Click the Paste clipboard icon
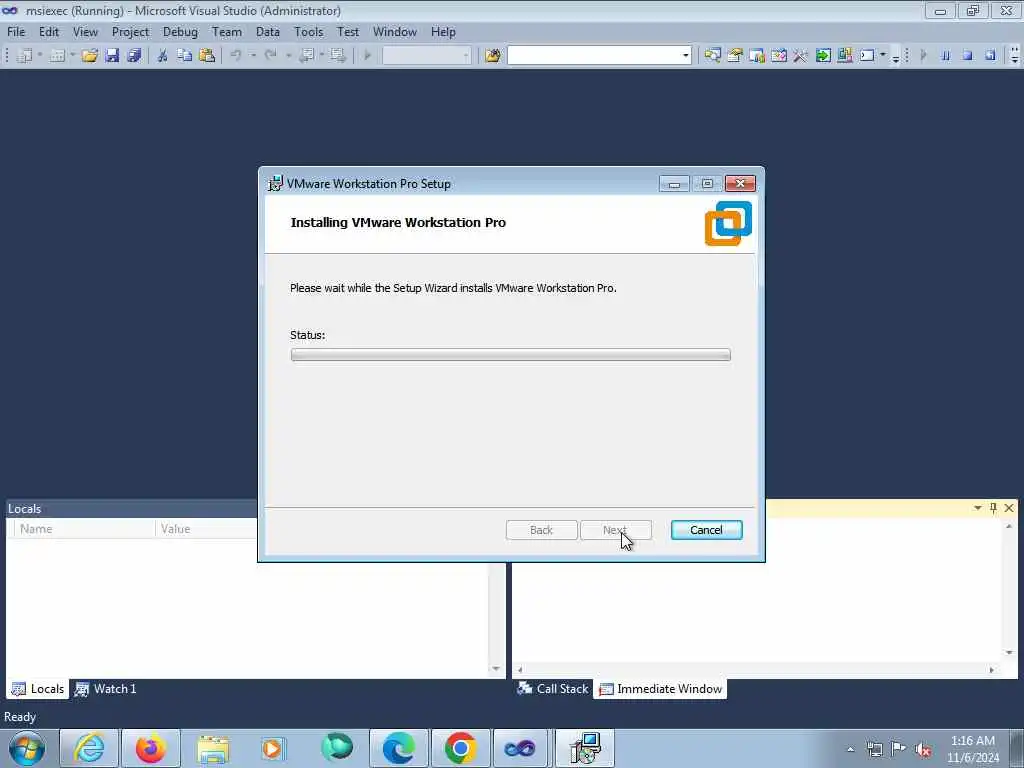The height and width of the screenshot is (768, 1024). [207, 56]
